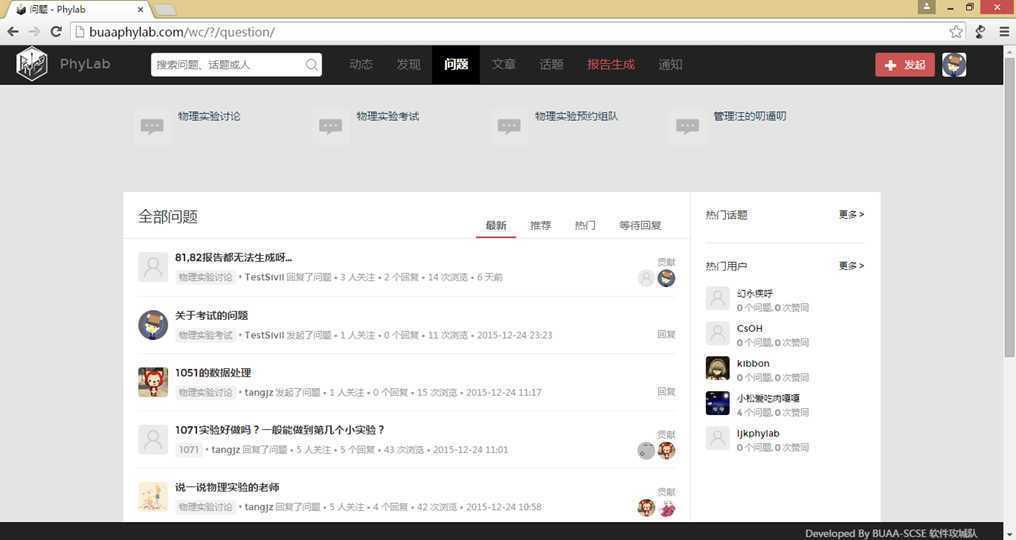The height and width of the screenshot is (540, 1016).
Task: Click username kibbon in hot users
Action: point(753,364)
